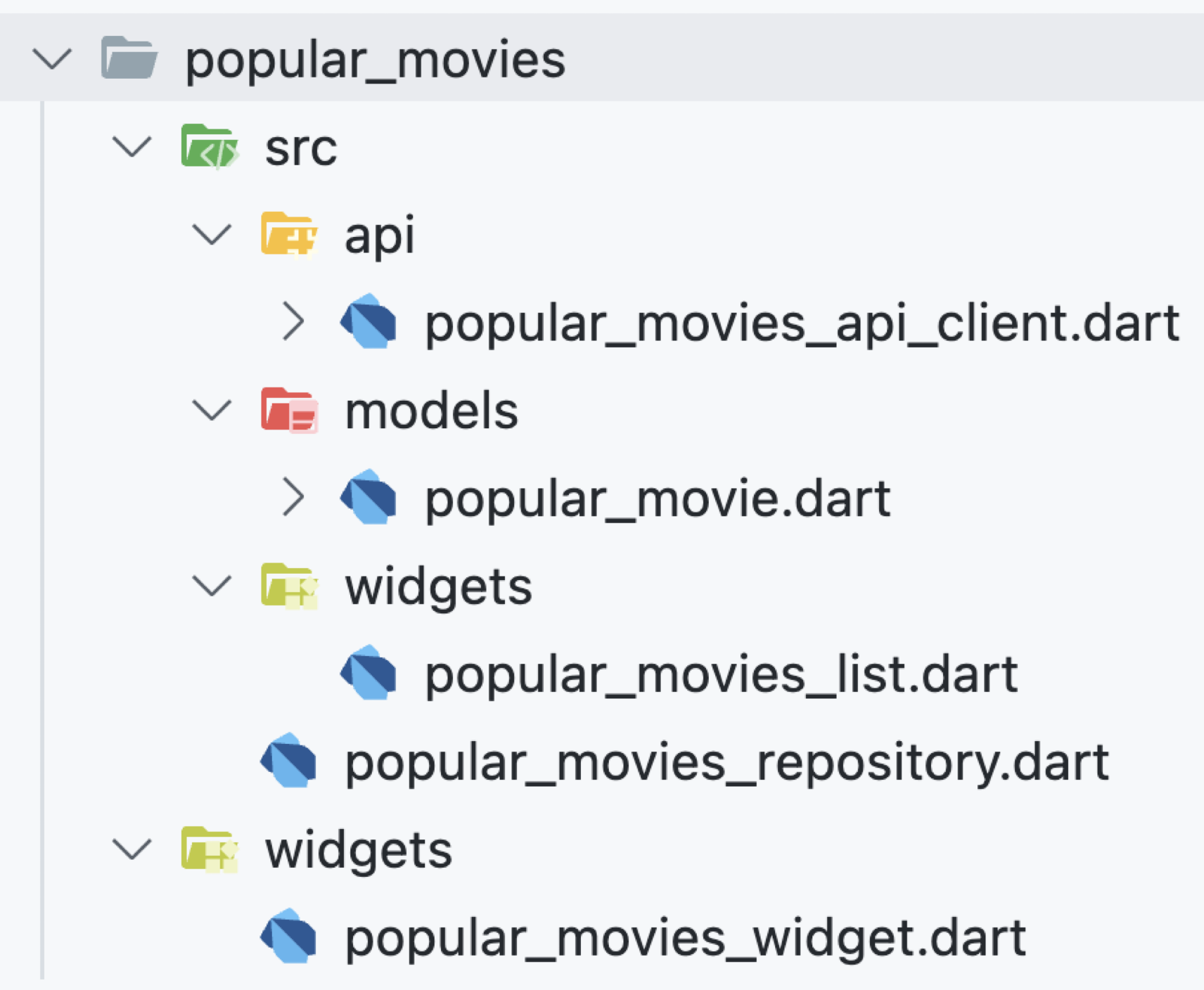Collapse the top-level widgets folder chevron
Viewport: 1204px width, 990px height.
132,849
